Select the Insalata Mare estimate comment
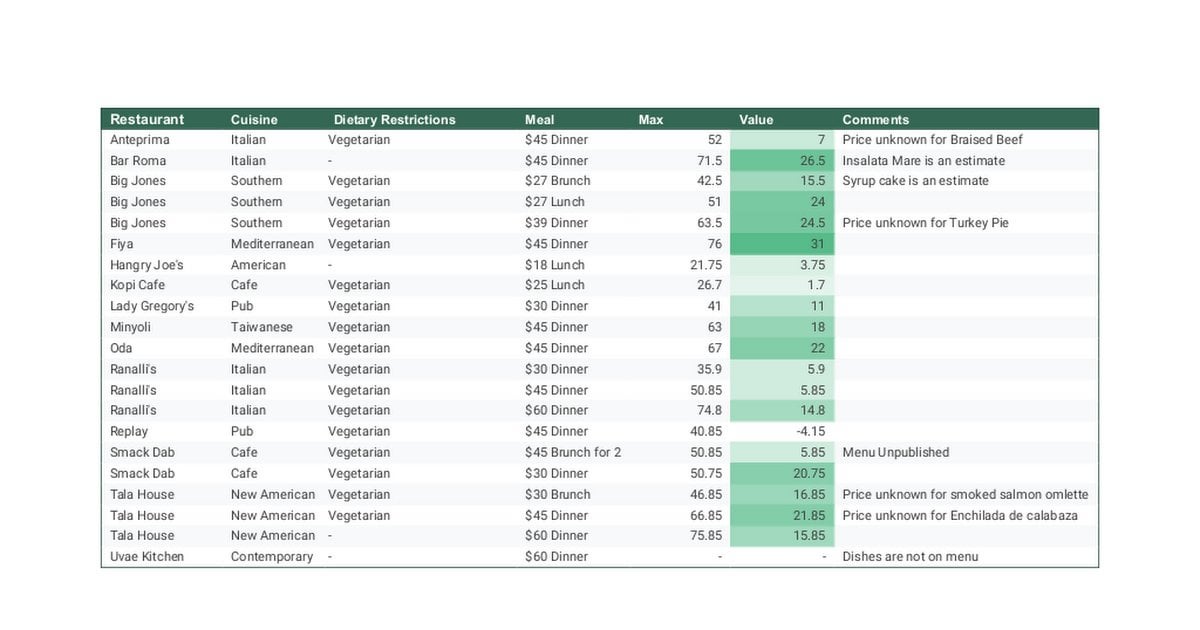The width and height of the screenshot is (1200, 630). 924,161
